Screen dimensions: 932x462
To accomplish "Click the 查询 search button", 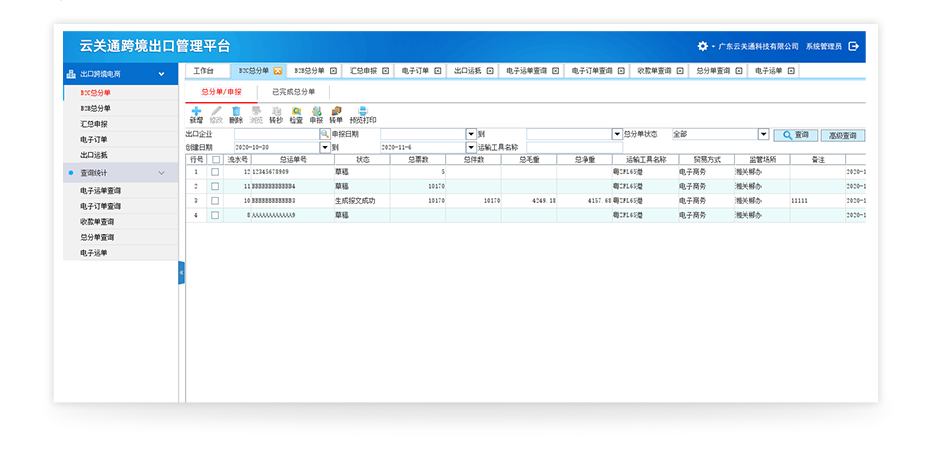I will [795, 135].
